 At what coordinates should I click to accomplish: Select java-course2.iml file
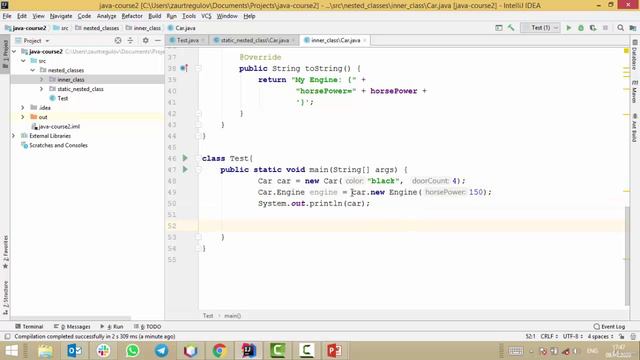point(59,127)
